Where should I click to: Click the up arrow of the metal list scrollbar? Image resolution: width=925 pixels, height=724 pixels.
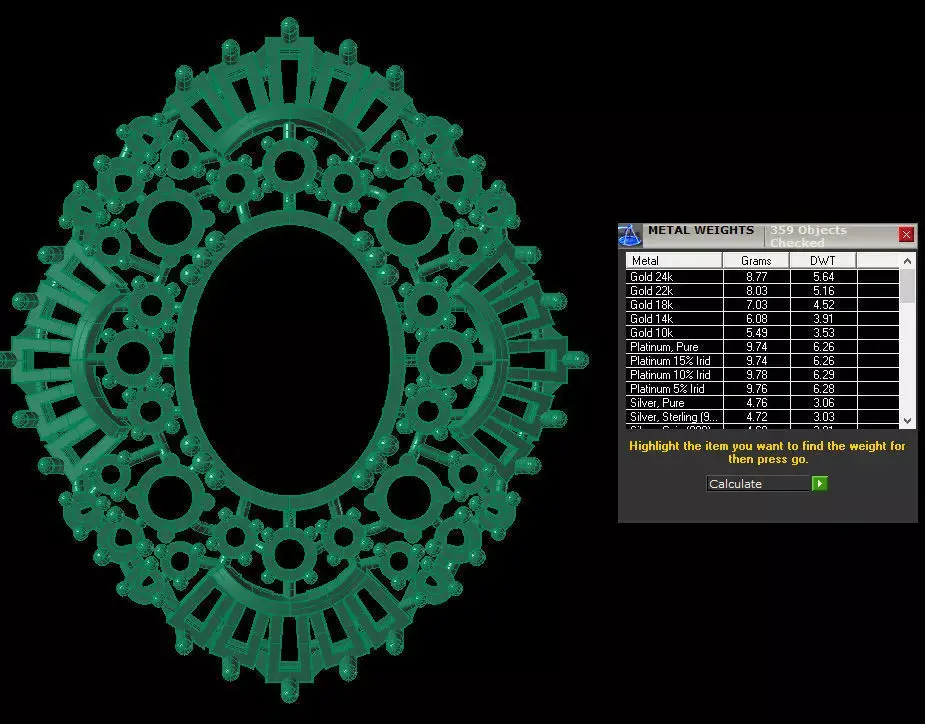[907, 260]
